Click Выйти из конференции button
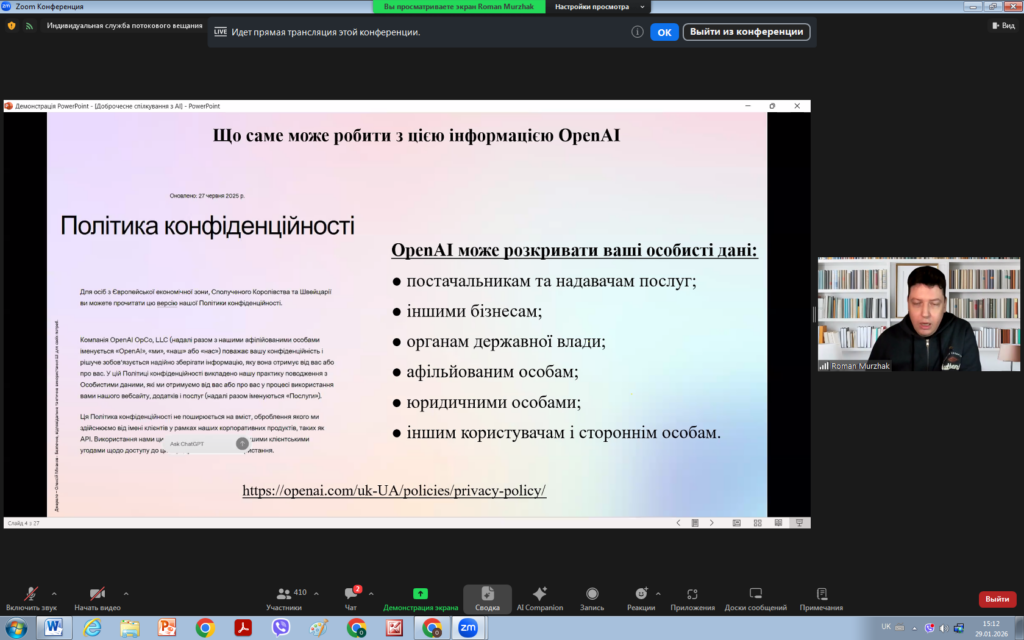The height and width of the screenshot is (640, 1024). (x=746, y=32)
